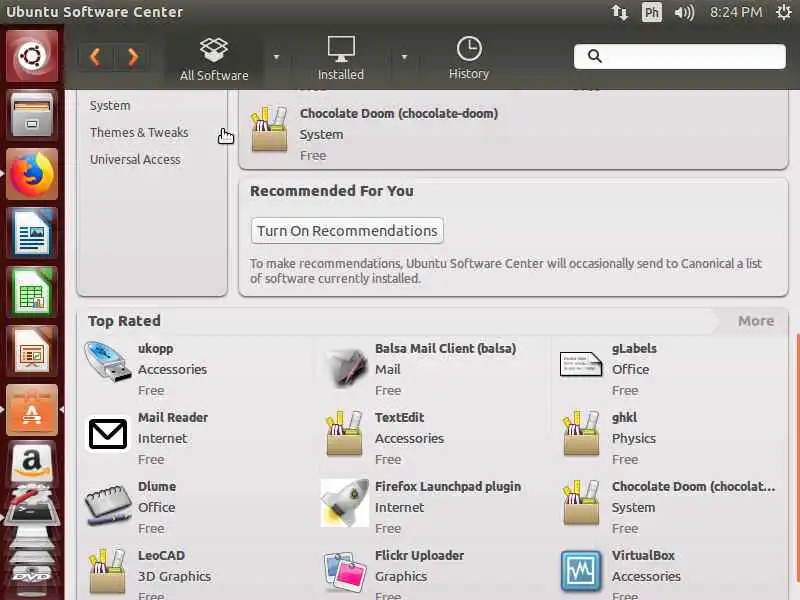Click Ubuntu Software Center launcher icon
This screenshot has height=600, width=800.
(x=32, y=410)
